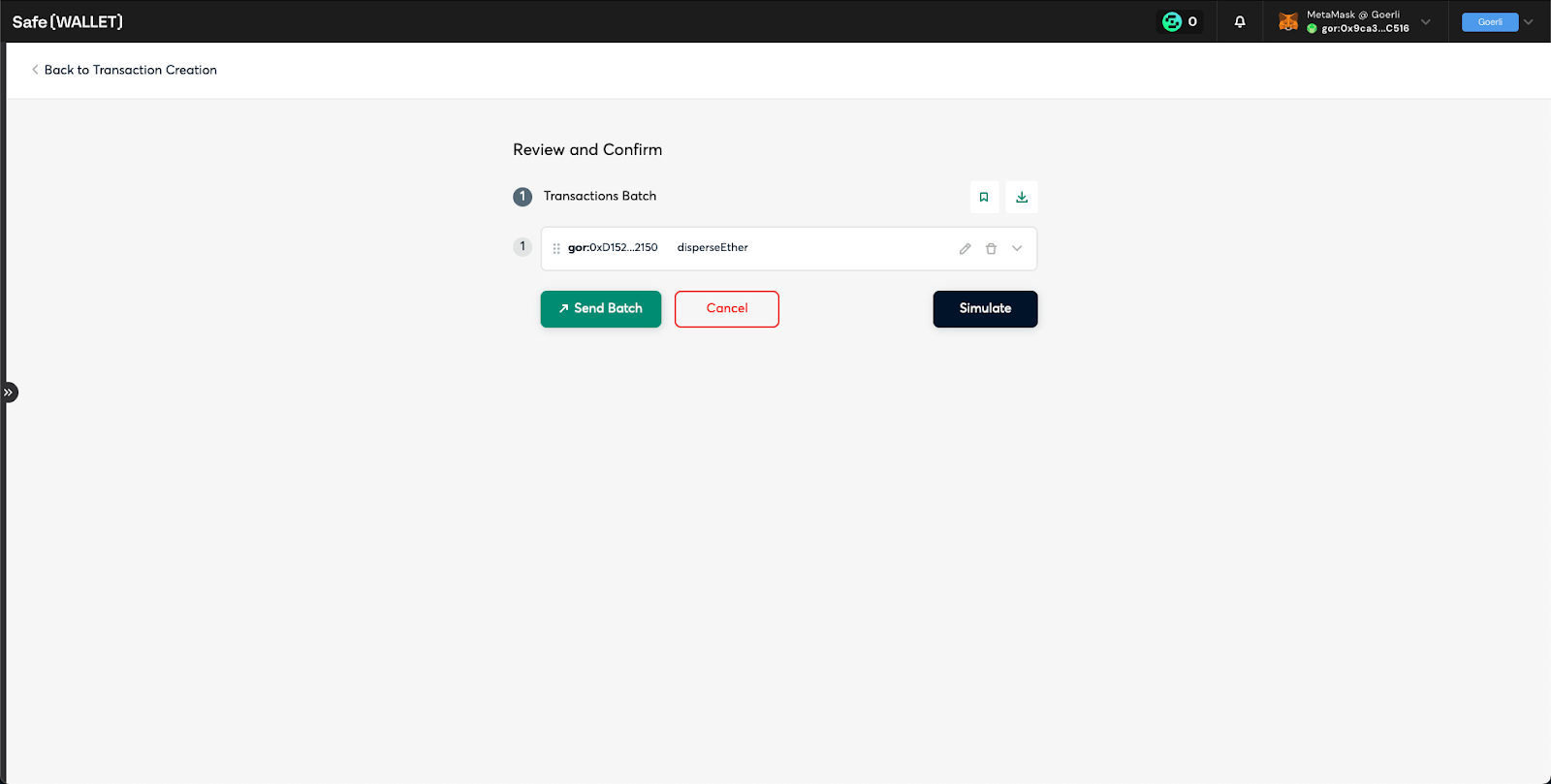
Task: Download the transactions batch file
Action: [1022, 197]
